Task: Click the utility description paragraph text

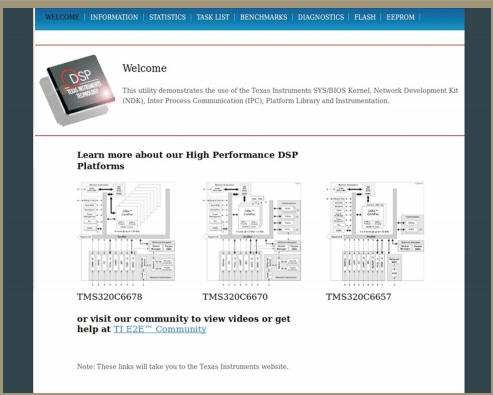Action: point(290,95)
